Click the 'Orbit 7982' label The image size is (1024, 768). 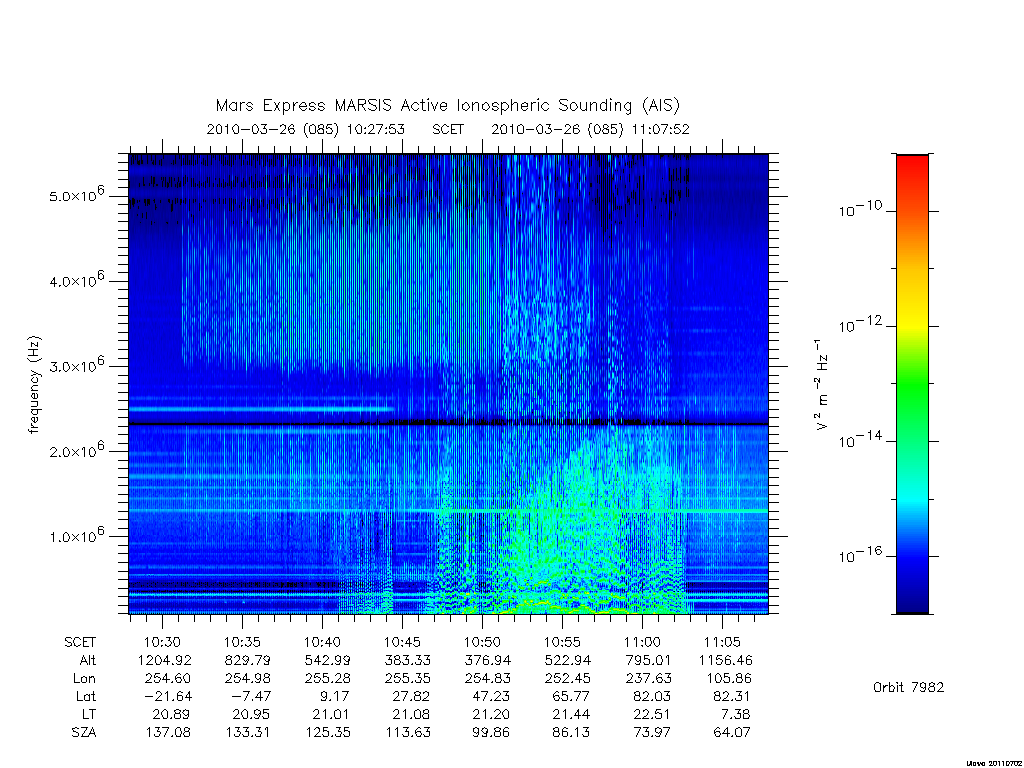(x=908, y=687)
